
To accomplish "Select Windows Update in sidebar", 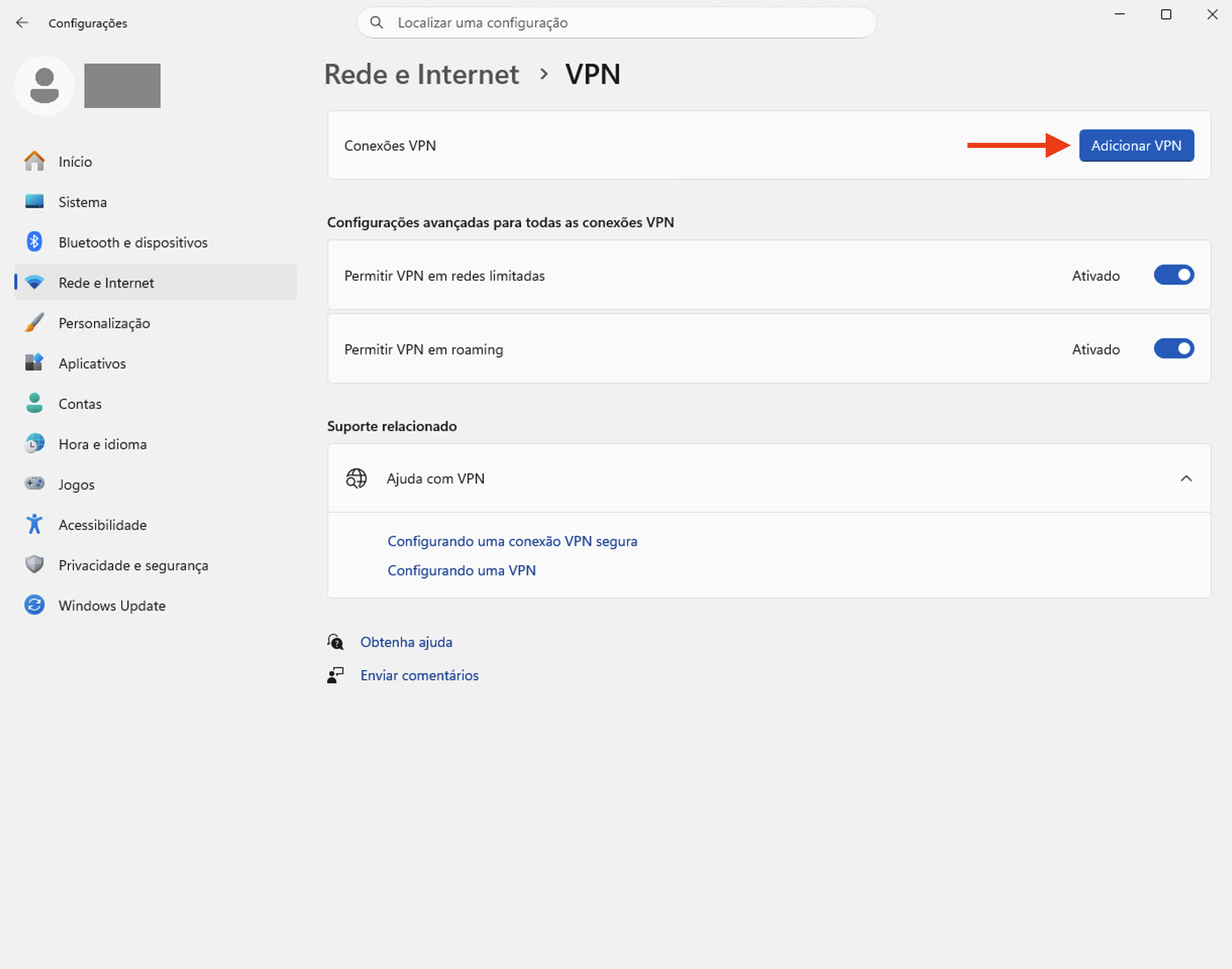I will coord(156,605).
